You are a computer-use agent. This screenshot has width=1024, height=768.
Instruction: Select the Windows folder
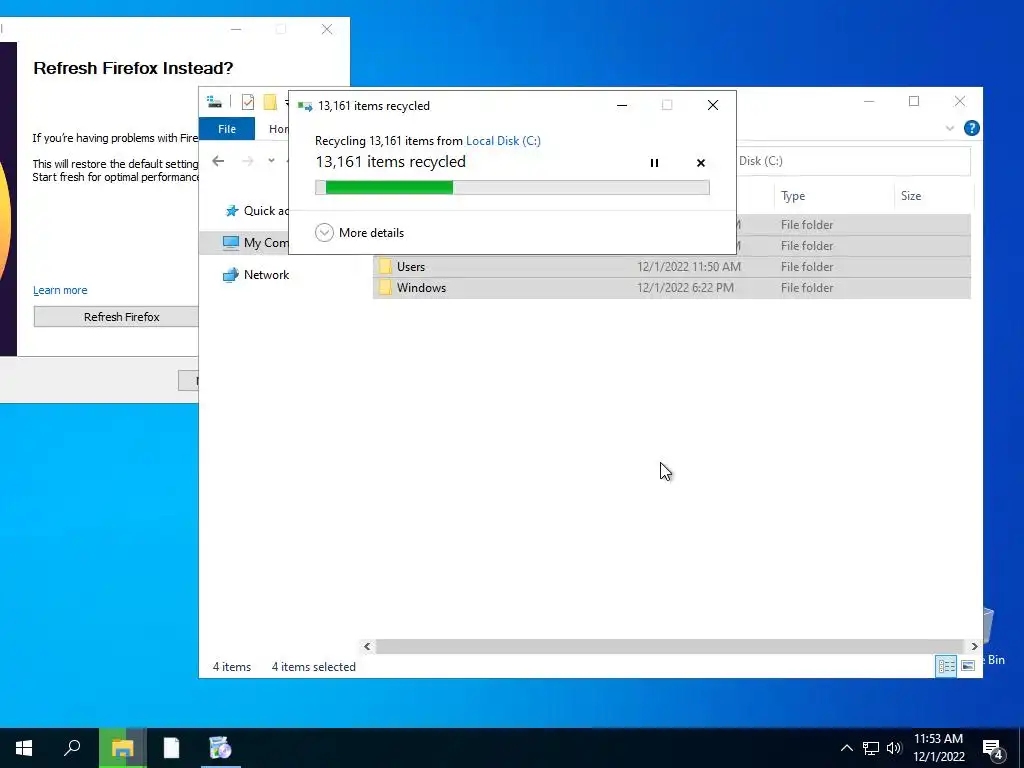tap(671, 287)
